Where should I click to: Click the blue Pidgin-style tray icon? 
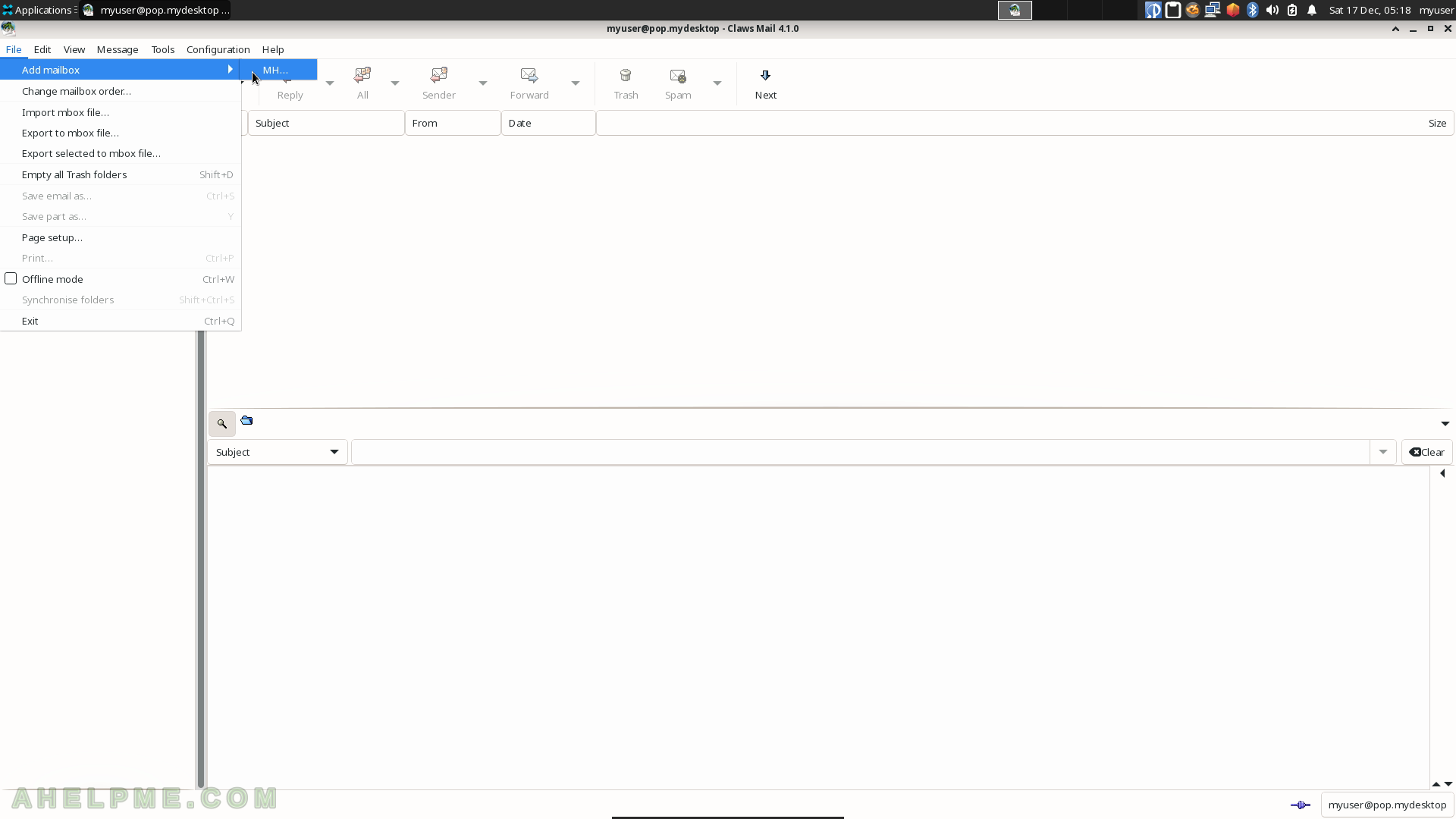click(x=1153, y=10)
